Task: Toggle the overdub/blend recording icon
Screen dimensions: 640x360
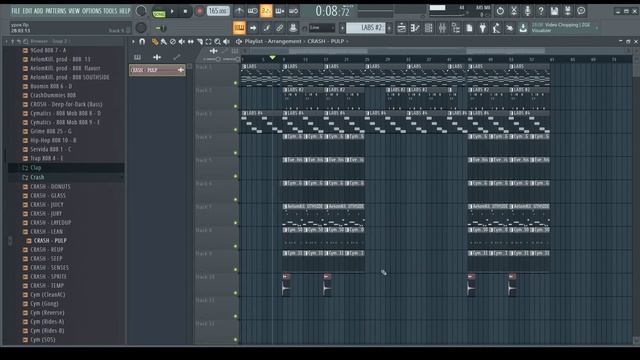Action: pos(280,11)
